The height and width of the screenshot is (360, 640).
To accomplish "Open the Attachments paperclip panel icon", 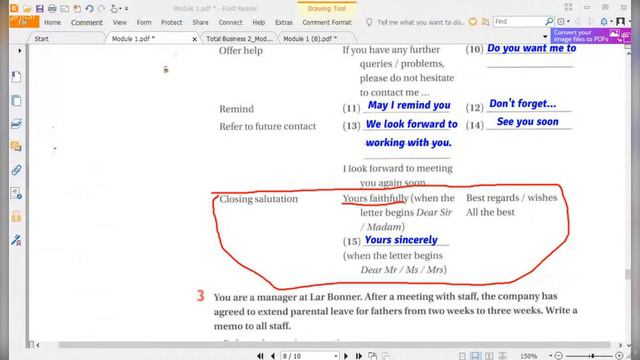I will tap(16, 170).
